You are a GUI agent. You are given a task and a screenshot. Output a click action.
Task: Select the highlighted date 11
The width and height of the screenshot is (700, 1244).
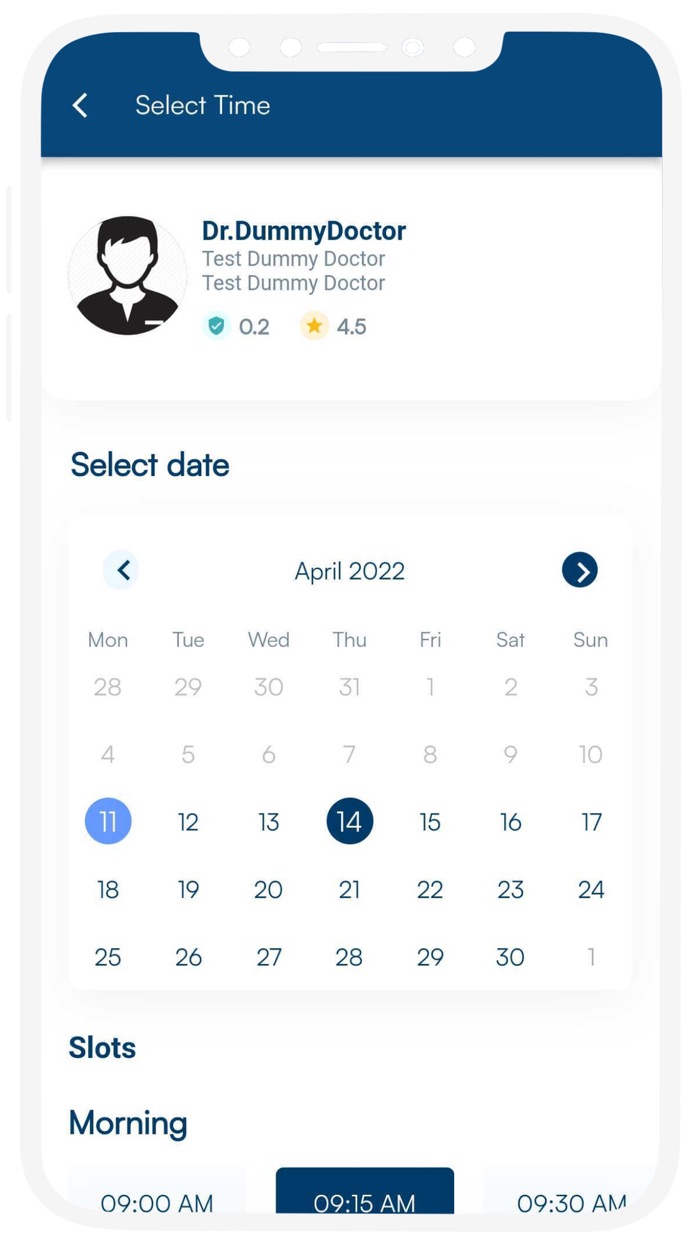pyautogui.click(x=108, y=821)
